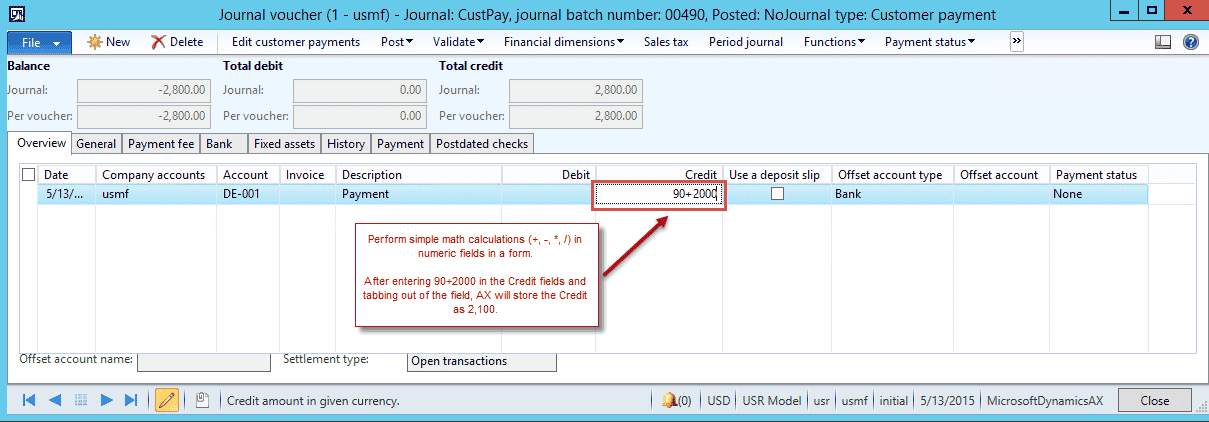The width and height of the screenshot is (1209, 422).
Task: Go to the last record arrow
Action: 130,400
